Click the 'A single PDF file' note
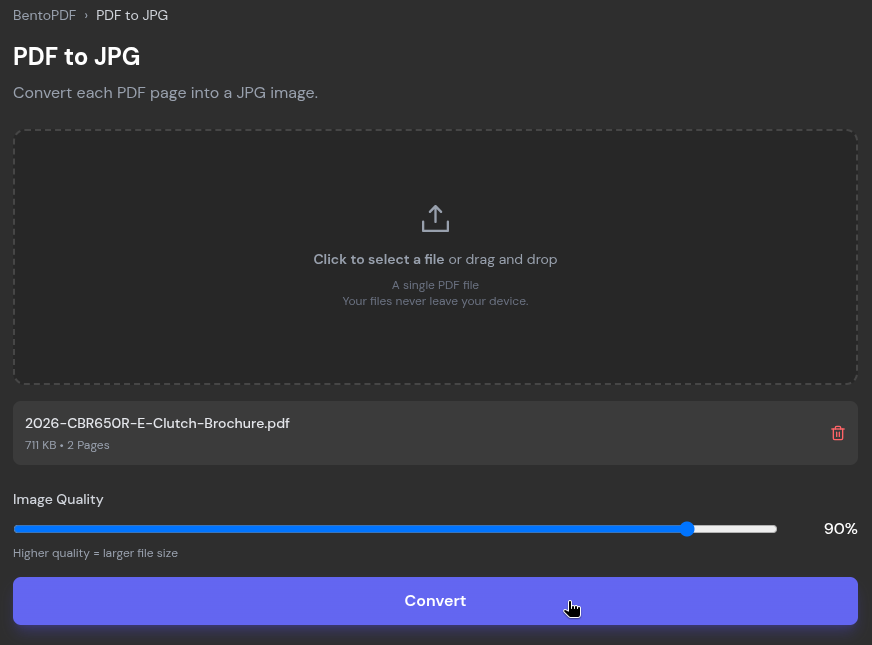This screenshot has width=872, height=645. pos(435,285)
